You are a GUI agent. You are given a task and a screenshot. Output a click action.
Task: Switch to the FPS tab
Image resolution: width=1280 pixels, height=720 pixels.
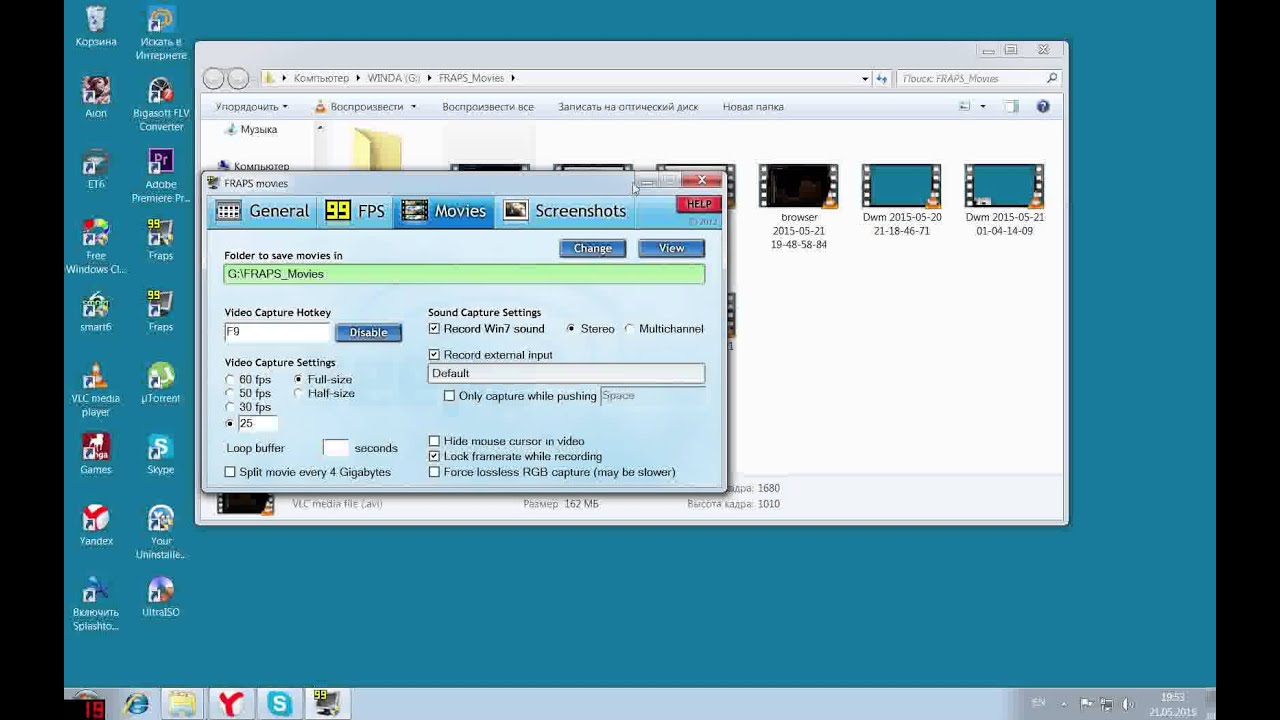click(x=355, y=211)
